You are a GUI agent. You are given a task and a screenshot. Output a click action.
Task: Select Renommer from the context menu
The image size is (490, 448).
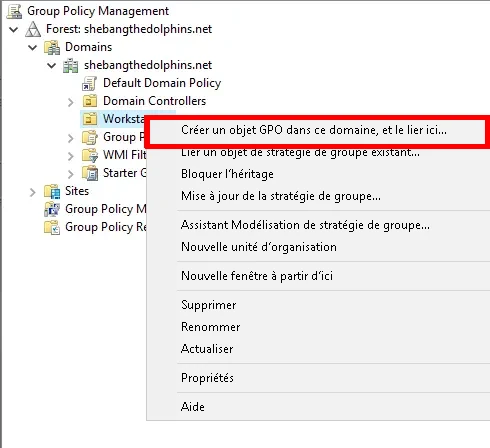click(x=211, y=327)
